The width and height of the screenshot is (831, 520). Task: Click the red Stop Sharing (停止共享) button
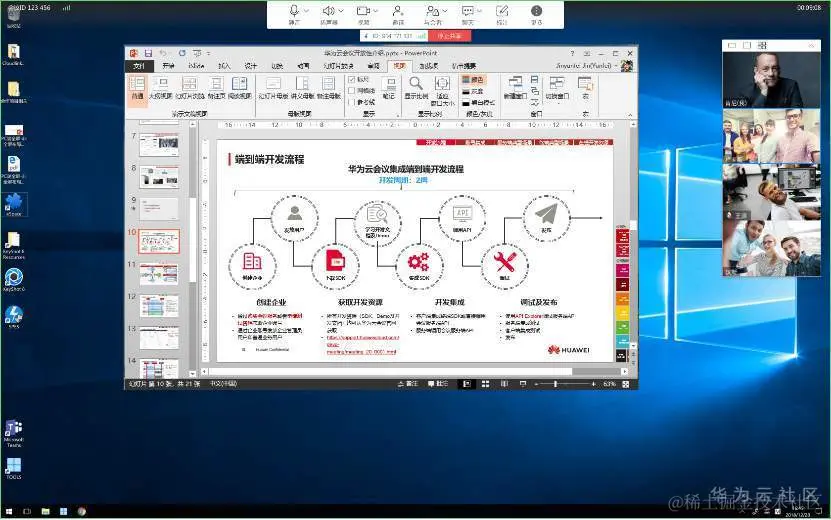click(x=449, y=36)
